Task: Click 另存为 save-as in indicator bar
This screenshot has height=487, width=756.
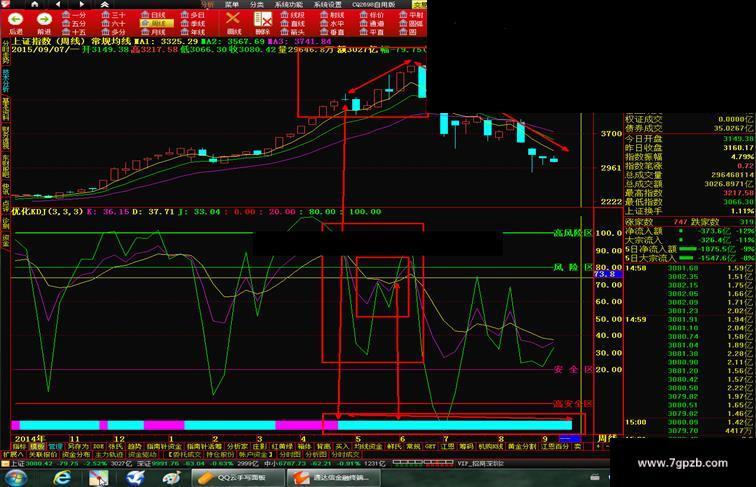Action: click(78, 446)
